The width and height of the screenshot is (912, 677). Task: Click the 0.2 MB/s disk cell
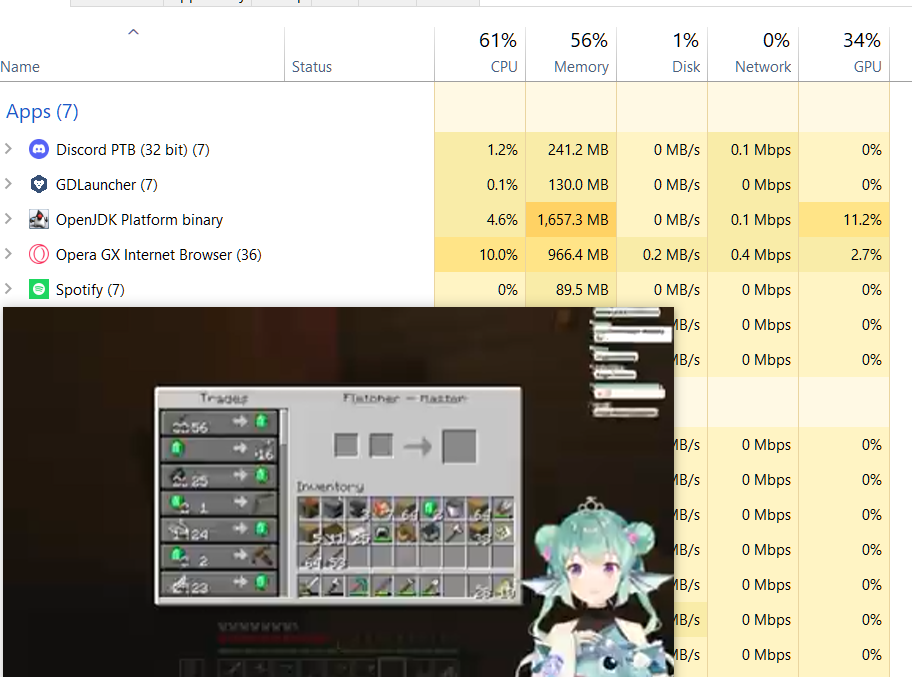(x=662, y=255)
